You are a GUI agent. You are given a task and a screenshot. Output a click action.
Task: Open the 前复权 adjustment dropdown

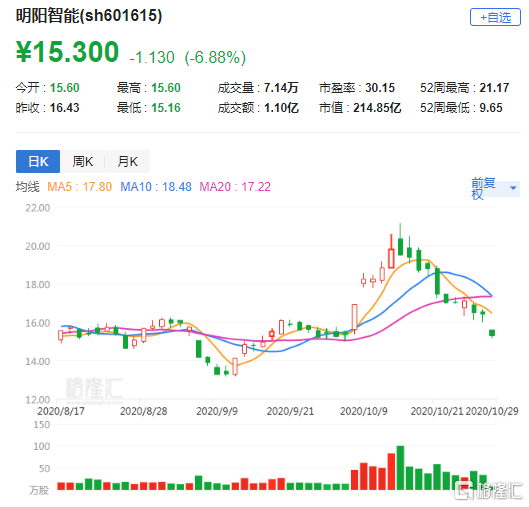click(495, 188)
